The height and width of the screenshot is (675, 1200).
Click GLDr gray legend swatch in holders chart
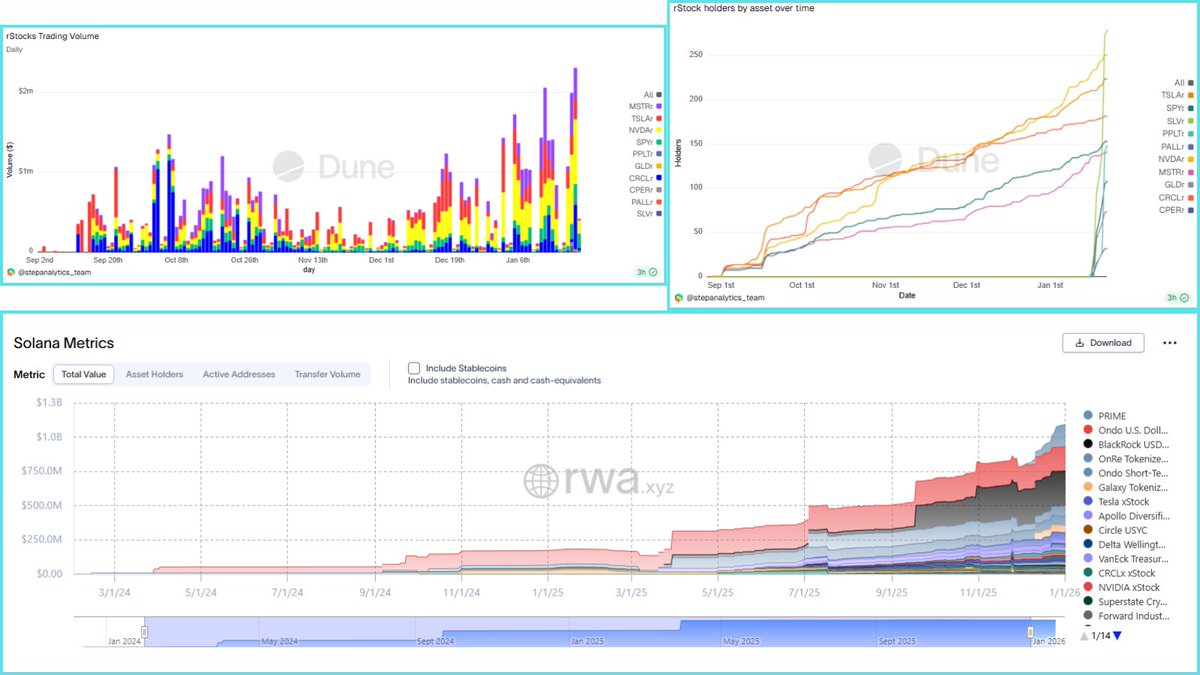1192,185
